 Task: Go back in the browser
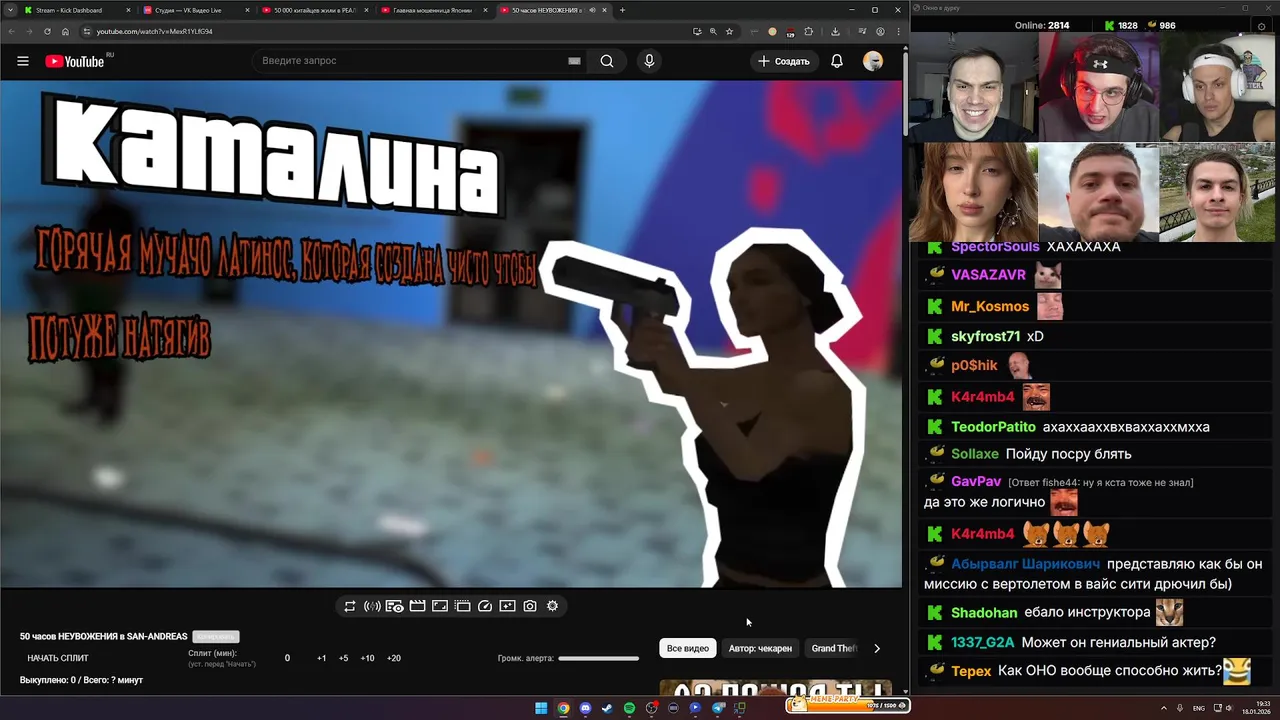click(x=10, y=31)
